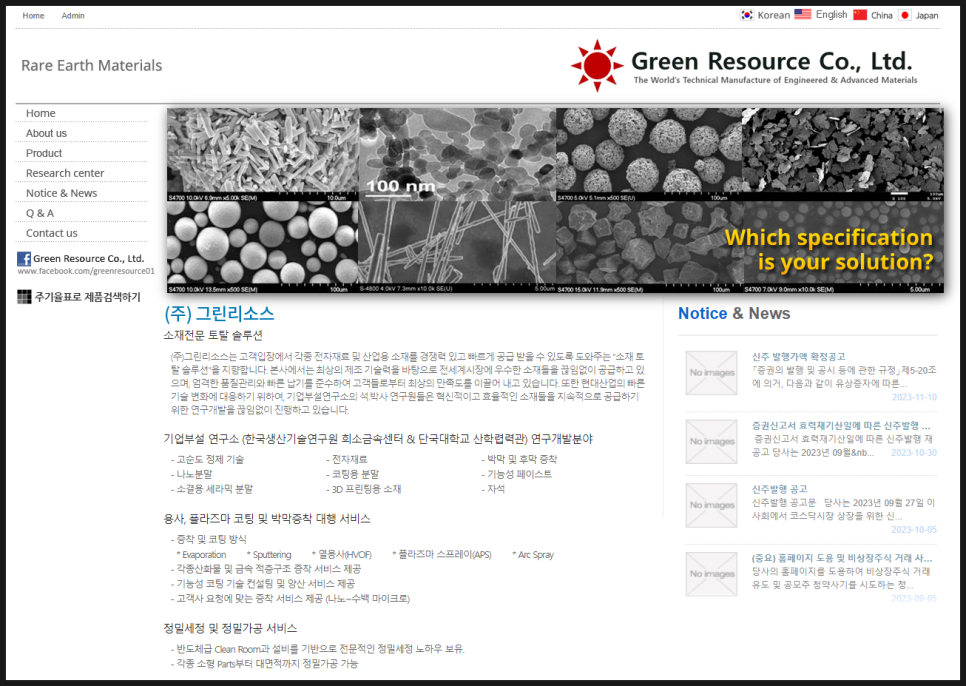The image size is (966, 686).
Task: Click the nanowires SEM image
Action: coord(457,247)
